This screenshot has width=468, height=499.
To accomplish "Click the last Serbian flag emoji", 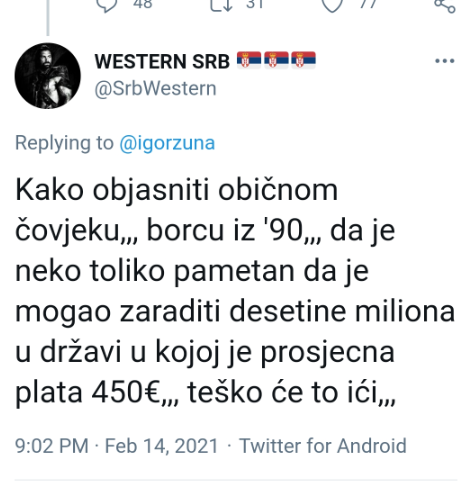I will [x=303, y=60].
